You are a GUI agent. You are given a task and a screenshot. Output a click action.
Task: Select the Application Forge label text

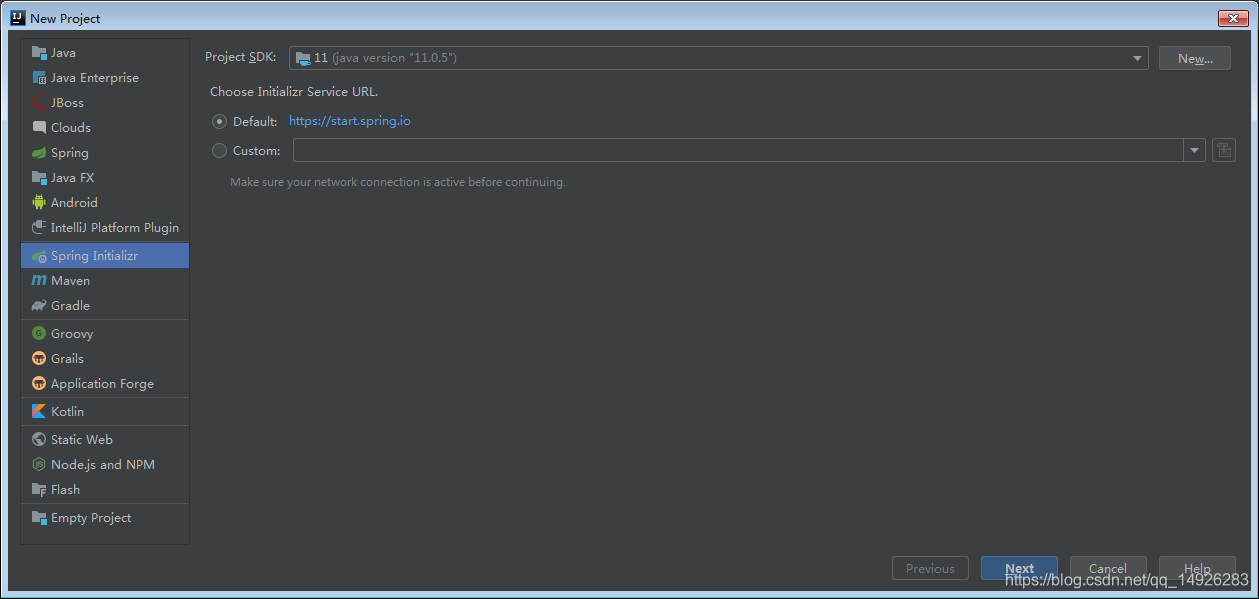[x=102, y=384]
